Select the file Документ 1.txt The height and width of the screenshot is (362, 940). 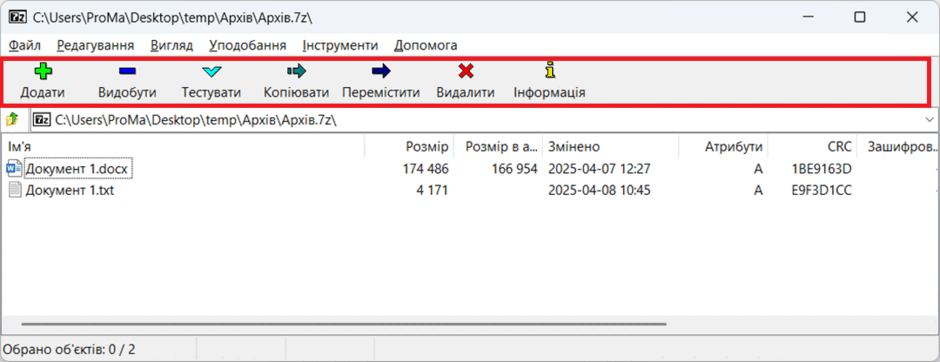tap(70, 191)
